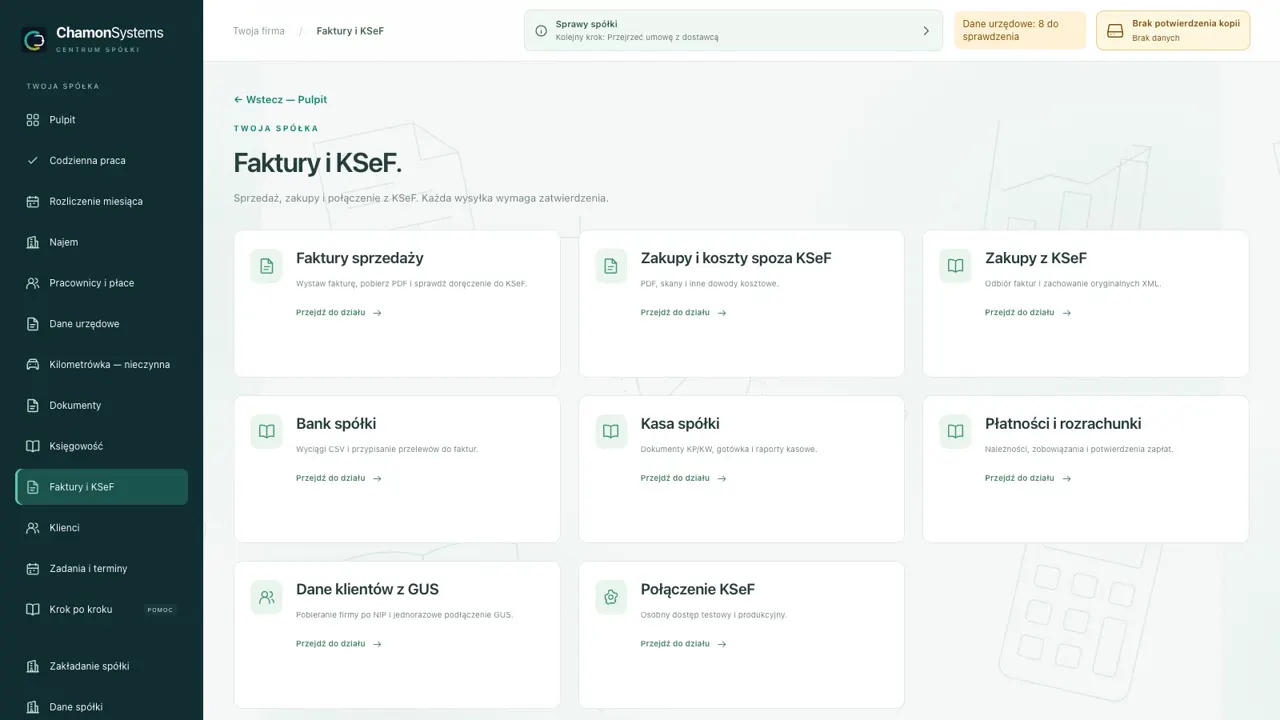Click the Dane spółki sidebar item
The width and height of the screenshot is (1280, 720).
pos(102,707)
